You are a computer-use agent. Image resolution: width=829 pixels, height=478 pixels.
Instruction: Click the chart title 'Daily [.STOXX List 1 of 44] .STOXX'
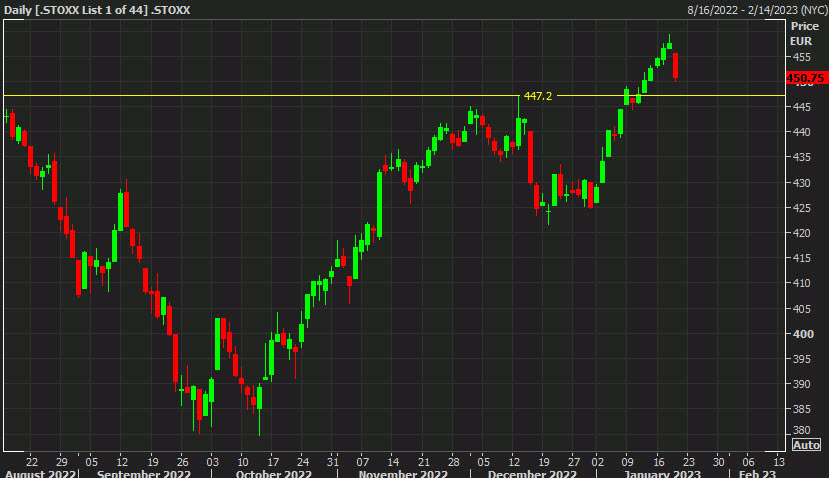(x=97, y=10)
